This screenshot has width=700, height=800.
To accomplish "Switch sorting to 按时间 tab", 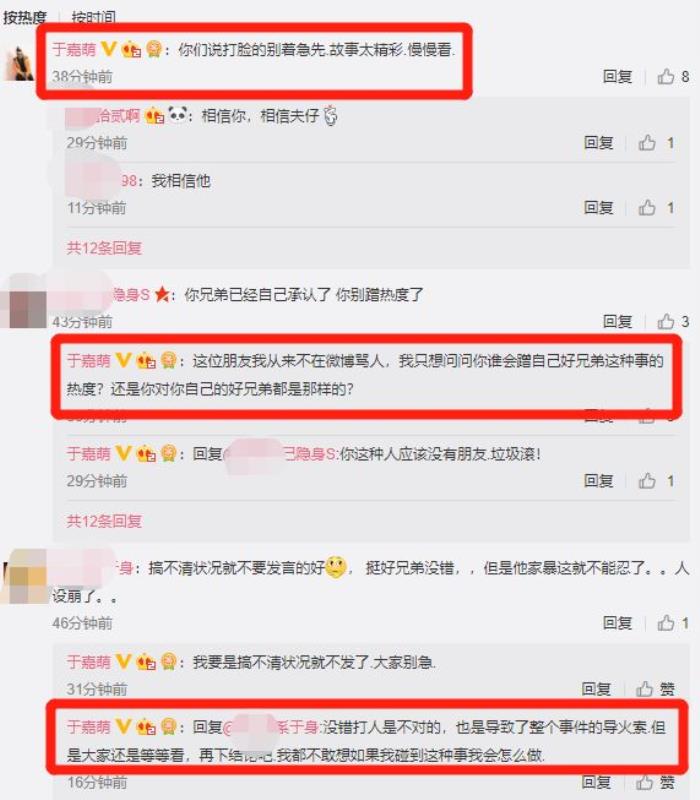I will 93,17.
